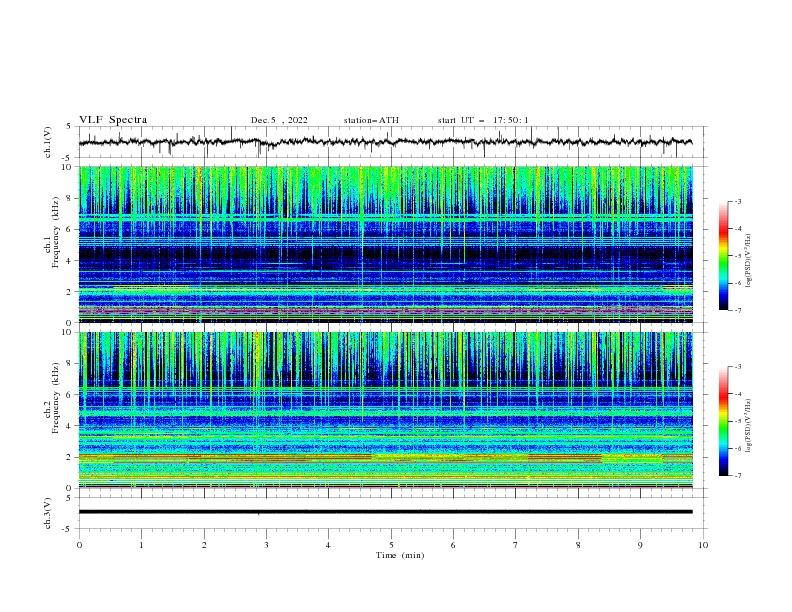Click the "ch.1(V)" waveform axis label
Screen dimensions: 792x612
coord(48,142)
